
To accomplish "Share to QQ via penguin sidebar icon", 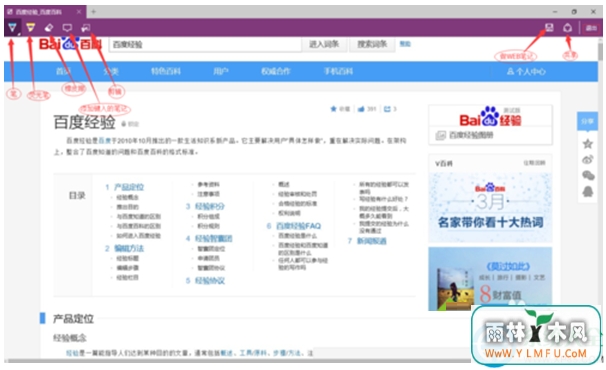I will click(x=588, y=191).
